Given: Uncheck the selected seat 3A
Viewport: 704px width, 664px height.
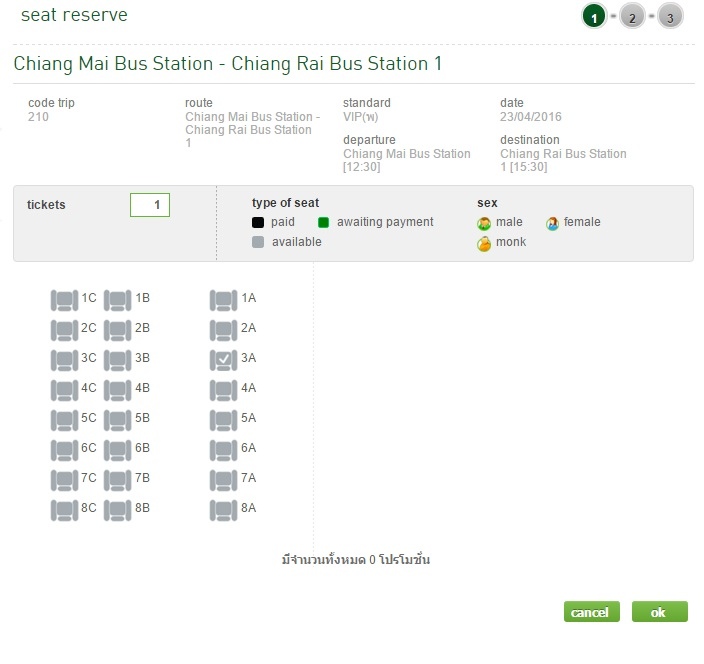Looking at the screenshot, I should (223, 359).
